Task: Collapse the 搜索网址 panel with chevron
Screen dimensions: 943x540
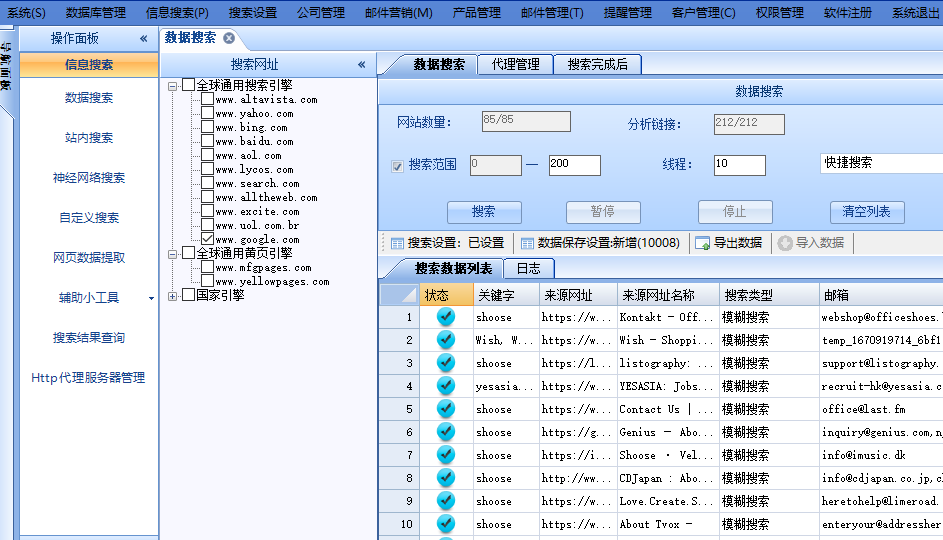Action: point(361,64)
